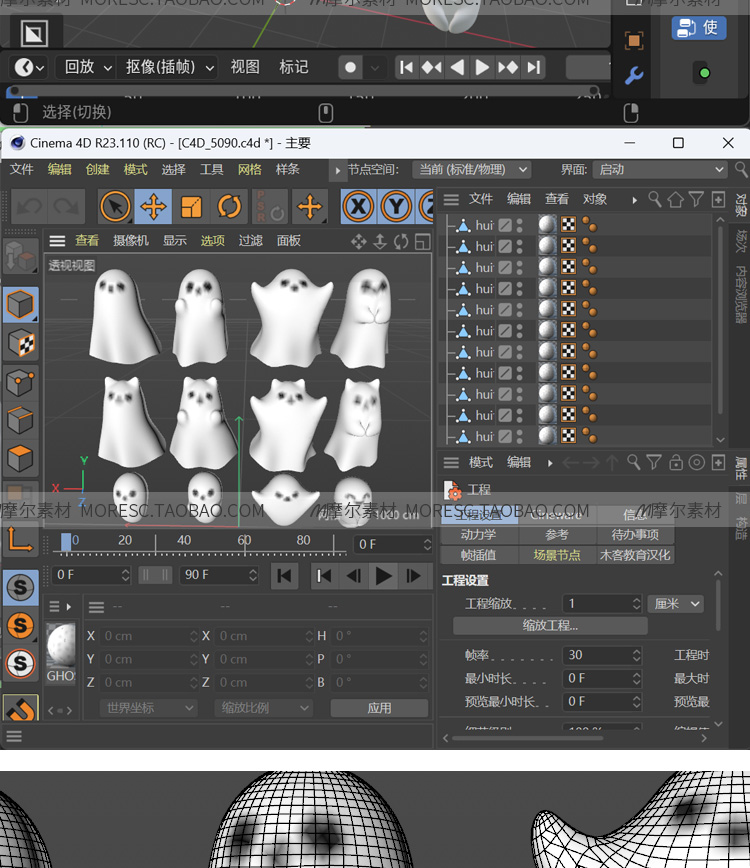Click go-to-end button in upper timeline window

point(533,68)
